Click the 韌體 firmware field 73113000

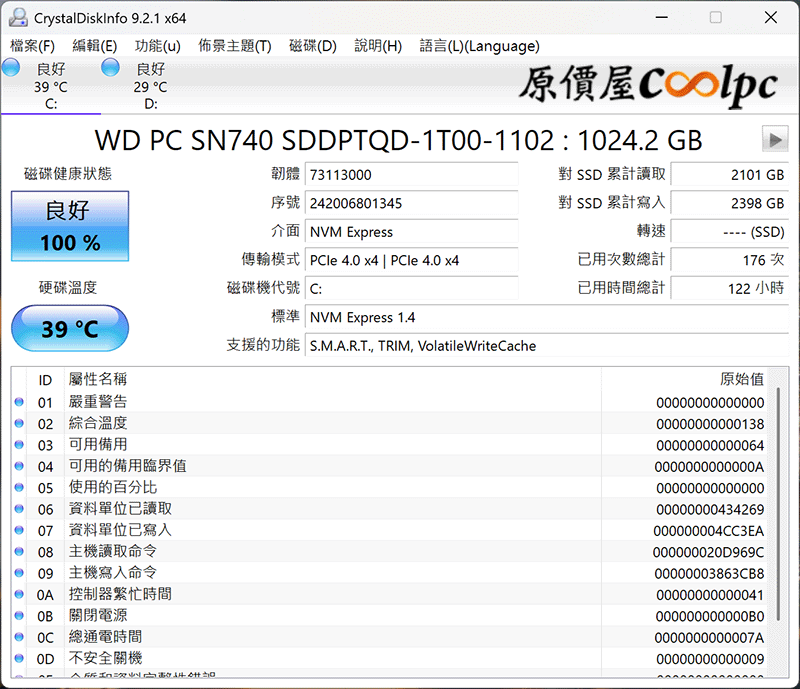411,175
